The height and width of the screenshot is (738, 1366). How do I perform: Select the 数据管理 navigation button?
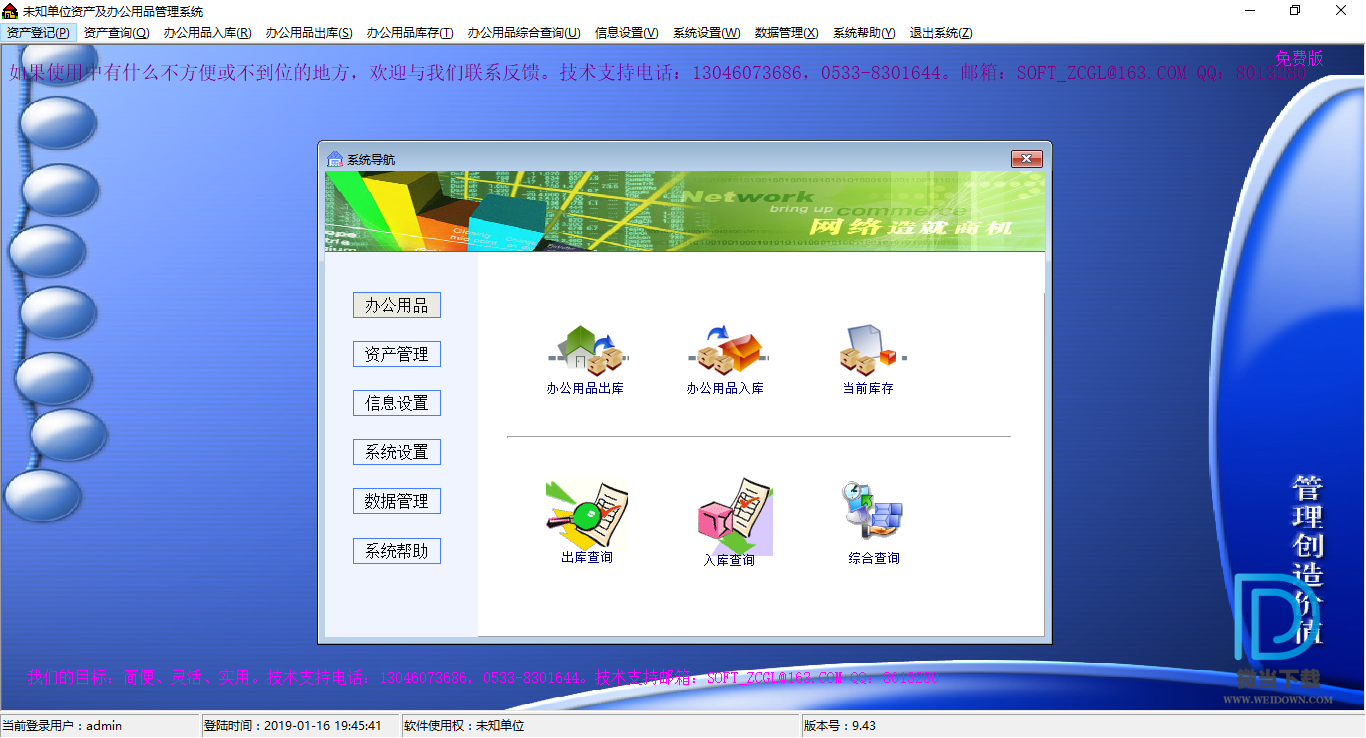pyautogui.click(x=397, y=501)
